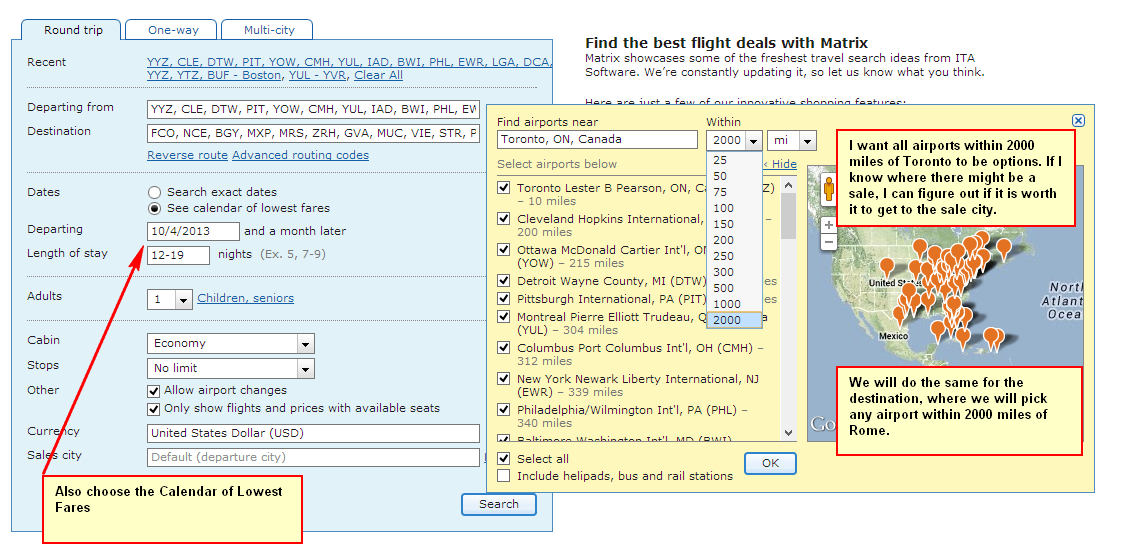Viewport: 1141px width, 553px height.
Task: Click the Departing from field
Action: point(313,109)
